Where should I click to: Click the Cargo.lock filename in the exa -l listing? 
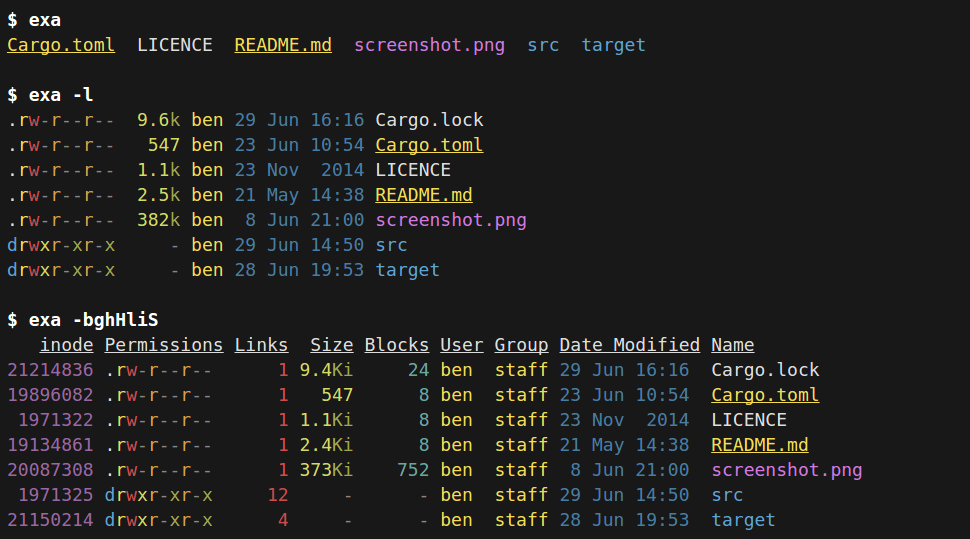coord(429,120)
